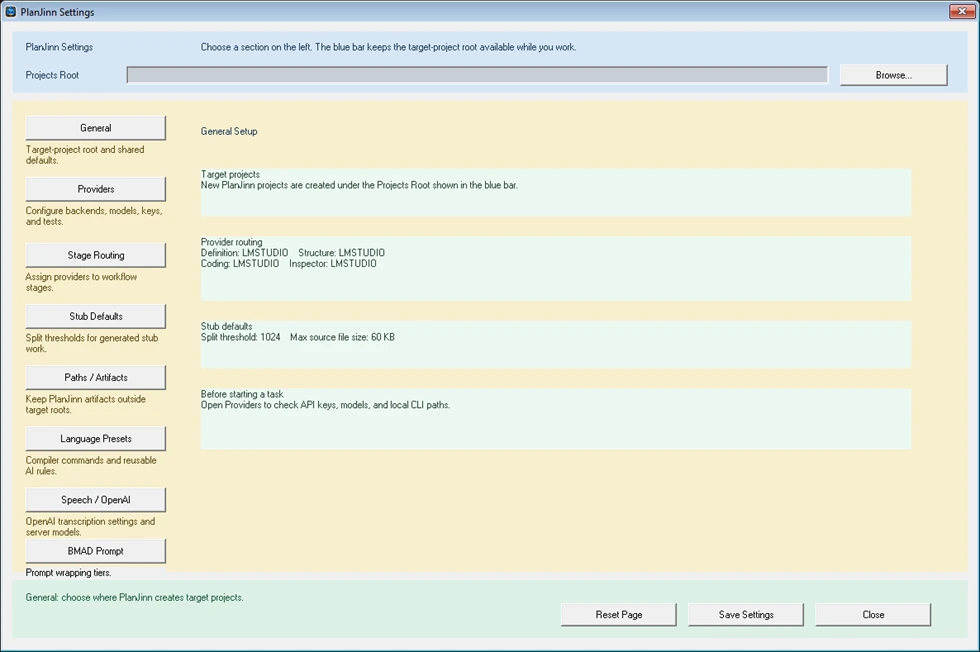Click 'OpenAI transcription settings and server models' description
The height and width of the screenshot is (652, 980).
click(x=90, y=526)
